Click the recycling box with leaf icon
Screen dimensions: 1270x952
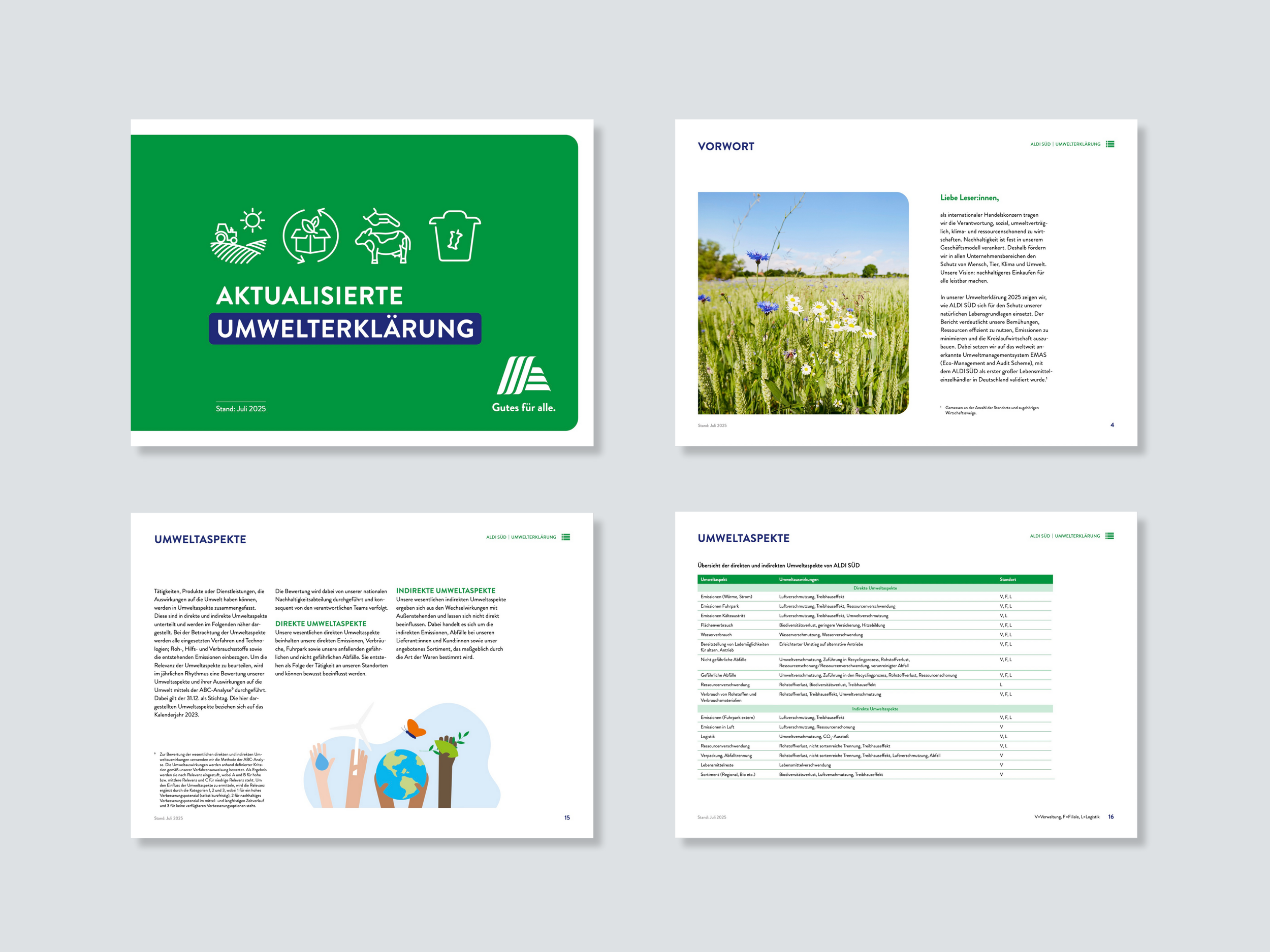[x=310, y=236]
